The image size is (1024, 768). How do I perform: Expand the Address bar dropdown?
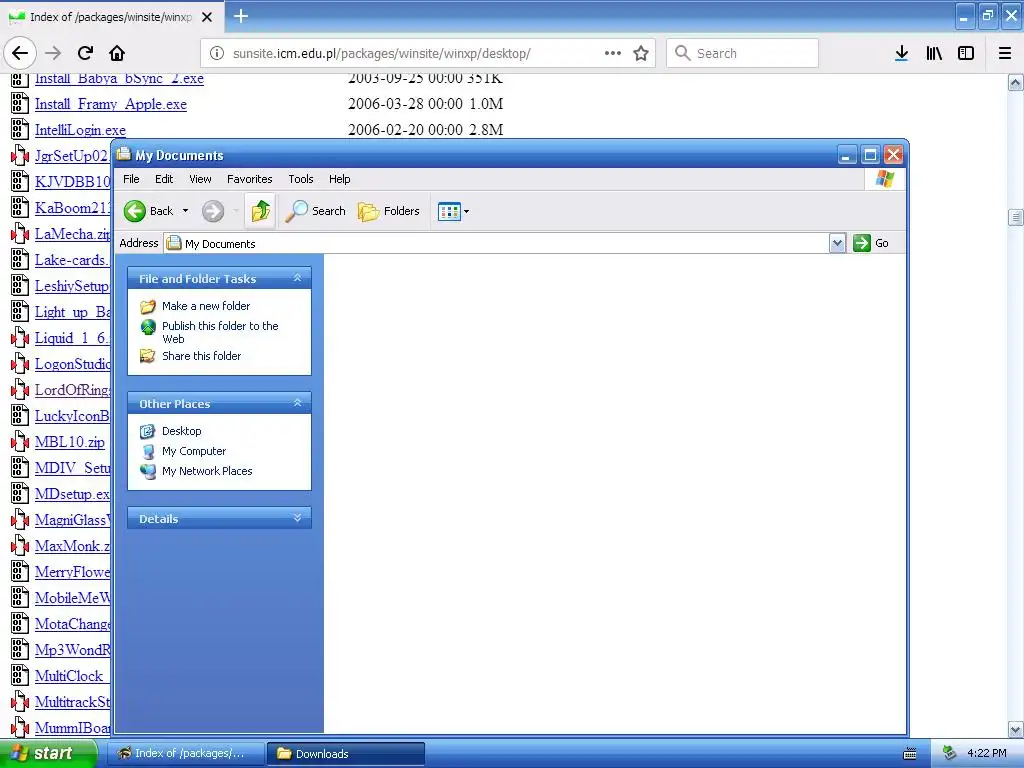[837, 244]
